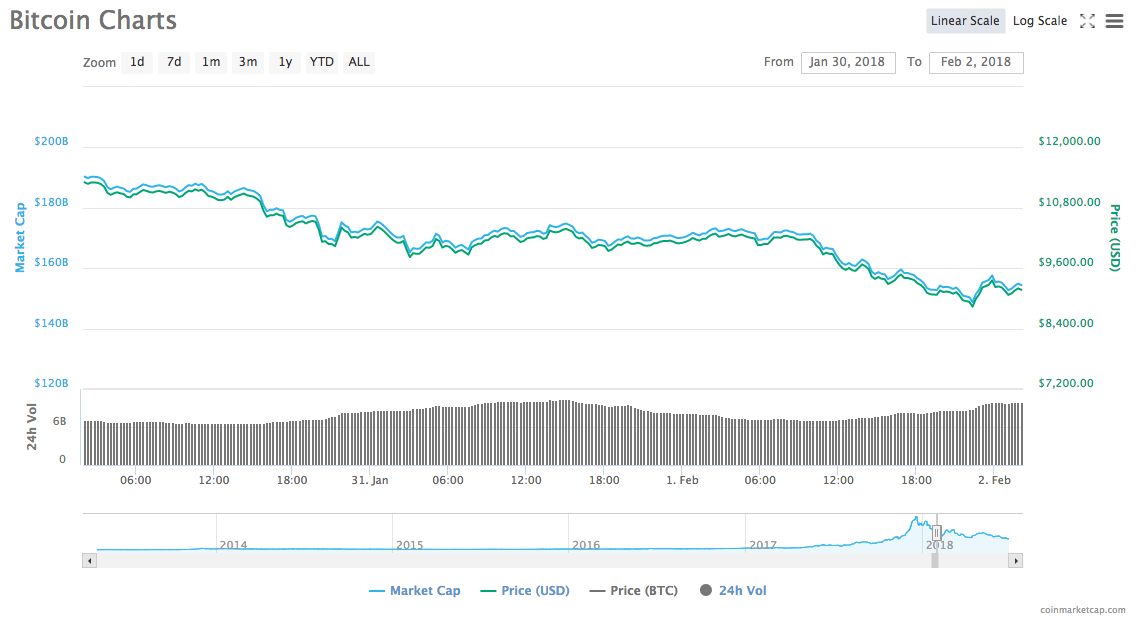Select the 1m zoom preset
This screenshot has height=630, width=1145.
click(x=211, y=62)
